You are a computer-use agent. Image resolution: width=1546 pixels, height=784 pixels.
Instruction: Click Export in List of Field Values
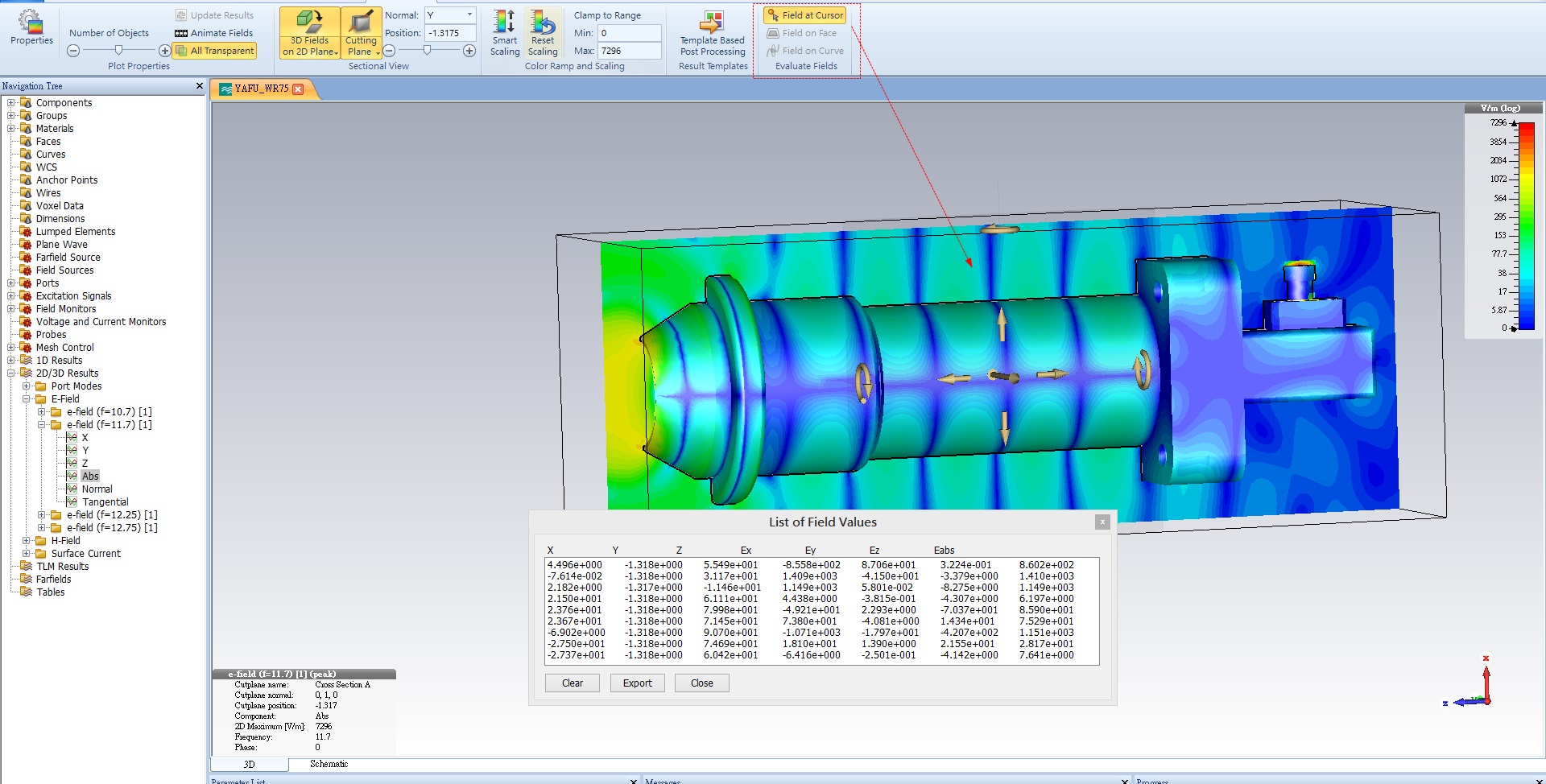[638, 683]
